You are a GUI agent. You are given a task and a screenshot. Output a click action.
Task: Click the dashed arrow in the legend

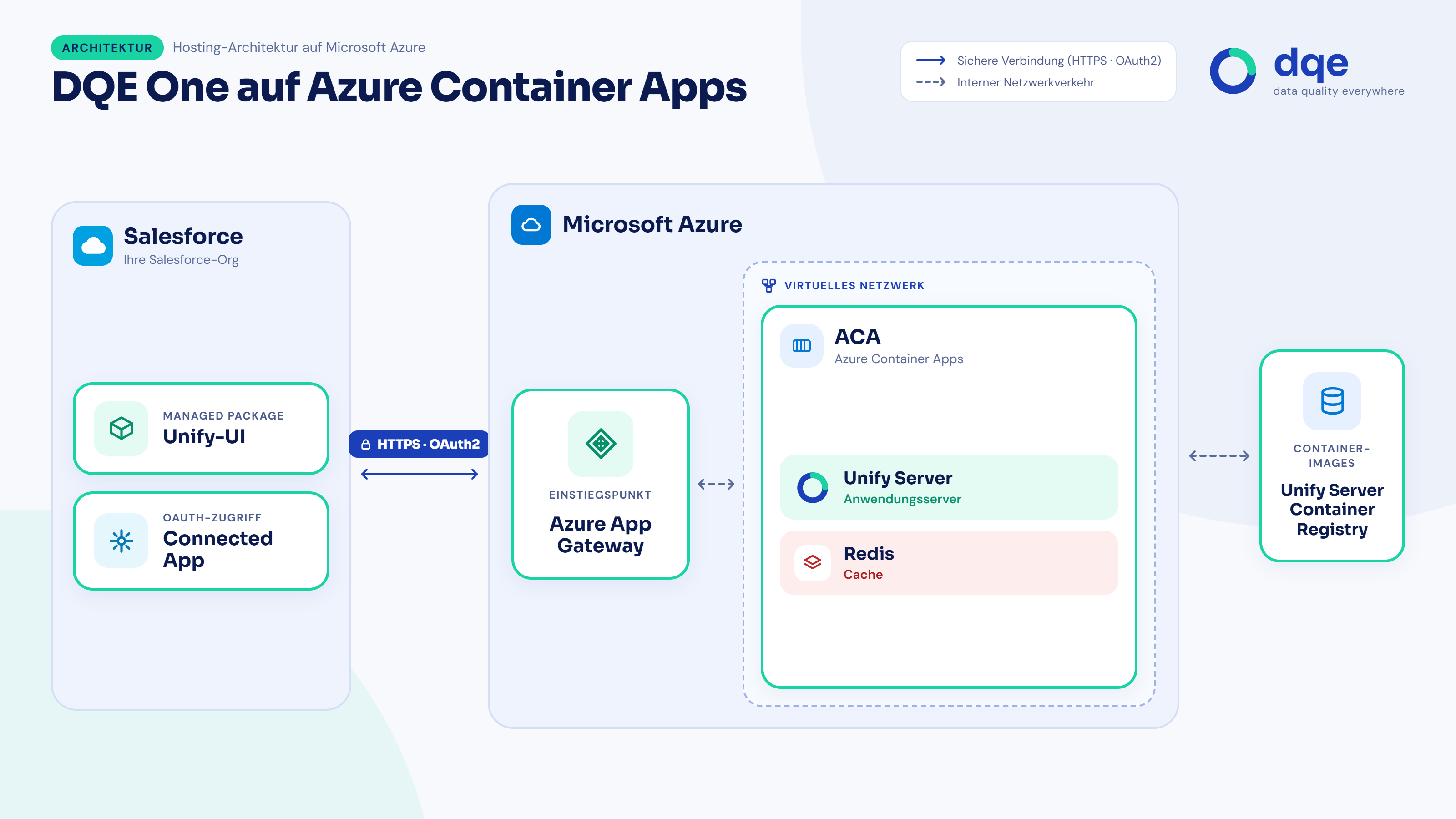[x=931, y=82]
